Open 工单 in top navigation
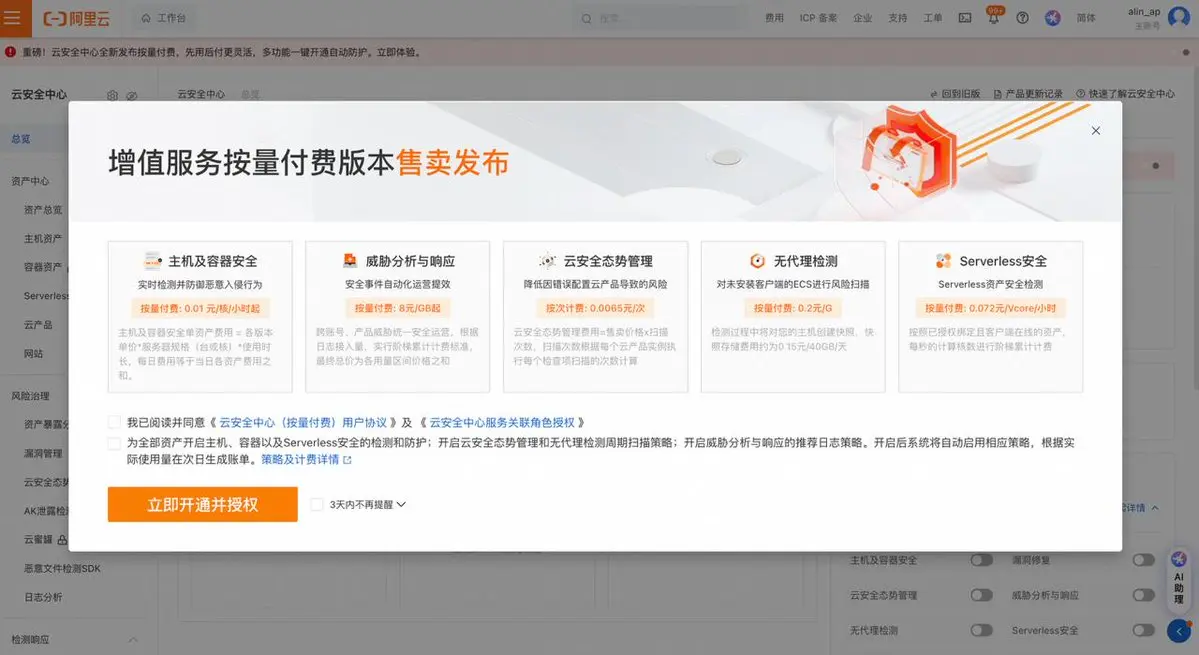This screenshot has width=1199, height=655. click(x=933, y=18)
